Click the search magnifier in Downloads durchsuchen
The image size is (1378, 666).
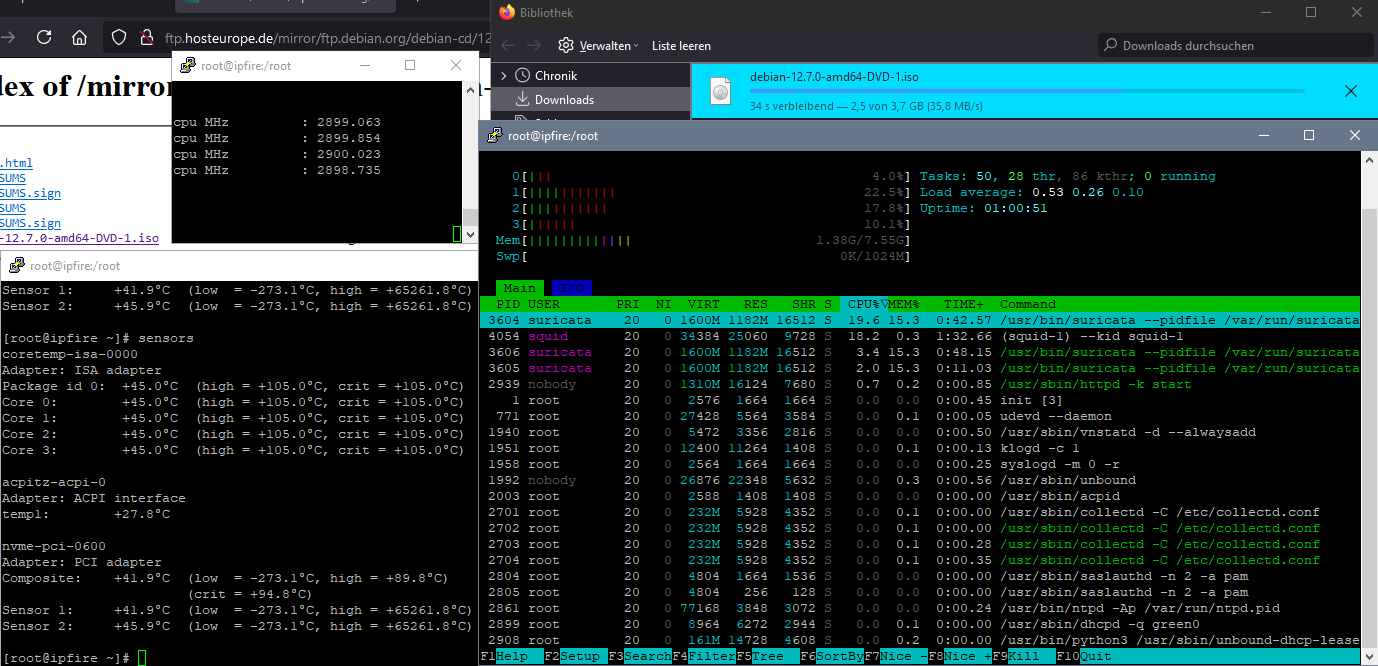(x=1110, y=45)
